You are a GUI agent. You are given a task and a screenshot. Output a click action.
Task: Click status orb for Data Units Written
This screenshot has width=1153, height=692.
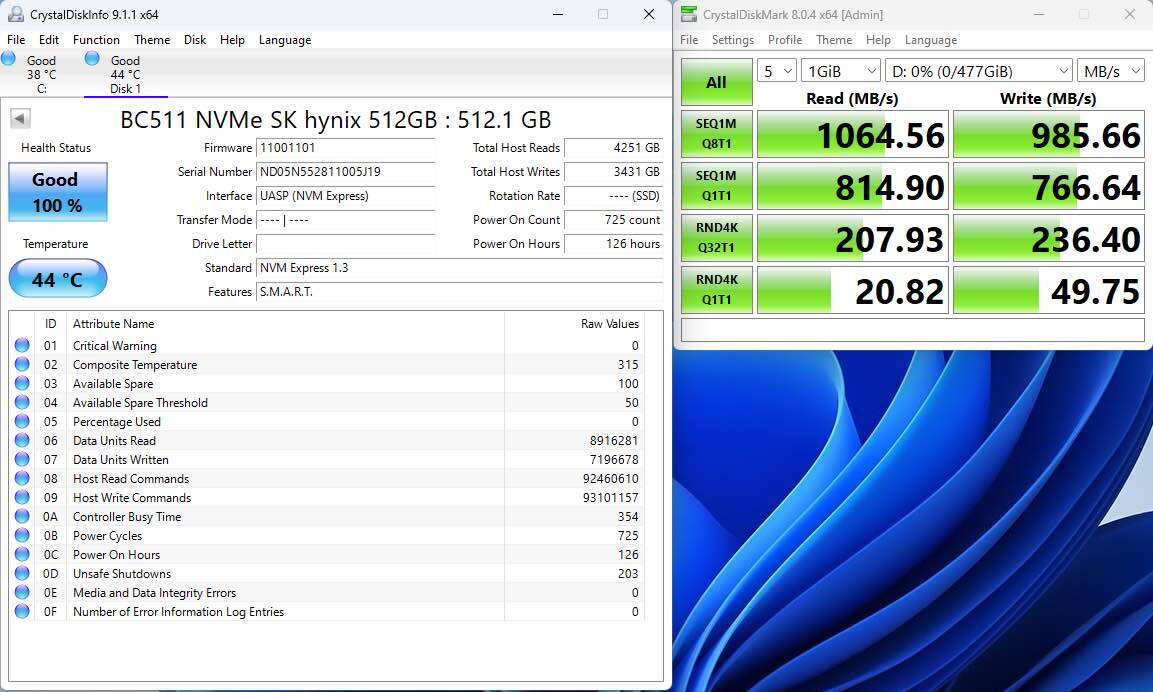pyautogui.click(x=22, y=460)
